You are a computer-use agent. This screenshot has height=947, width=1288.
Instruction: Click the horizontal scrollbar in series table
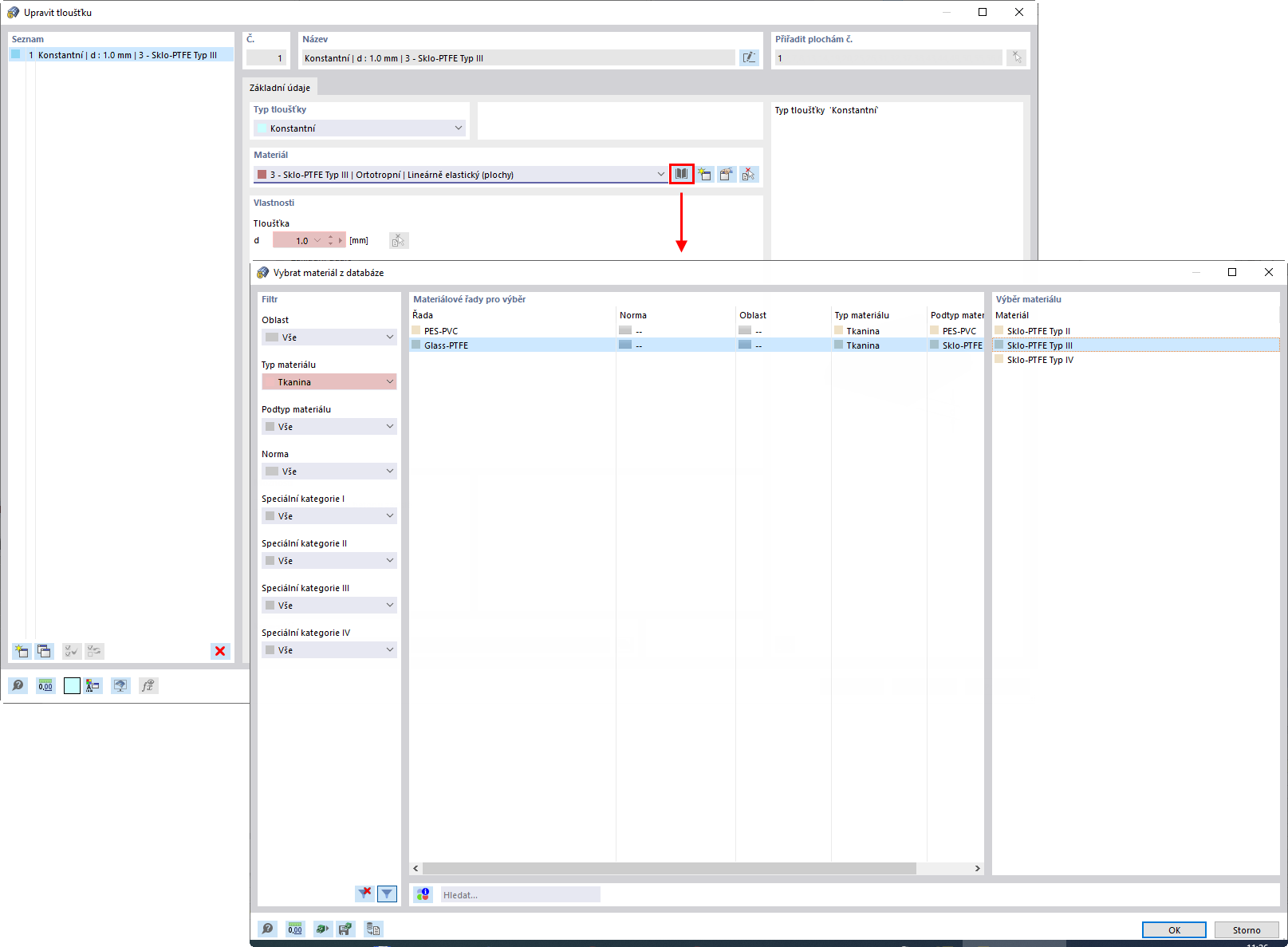669,868
